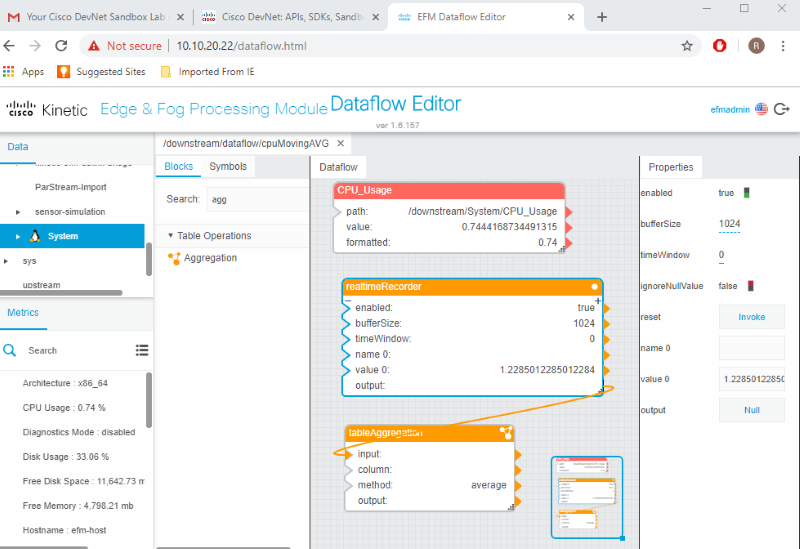Click the Null output button
This screenshot has height=549, width=800.
(x=752, y=410)
